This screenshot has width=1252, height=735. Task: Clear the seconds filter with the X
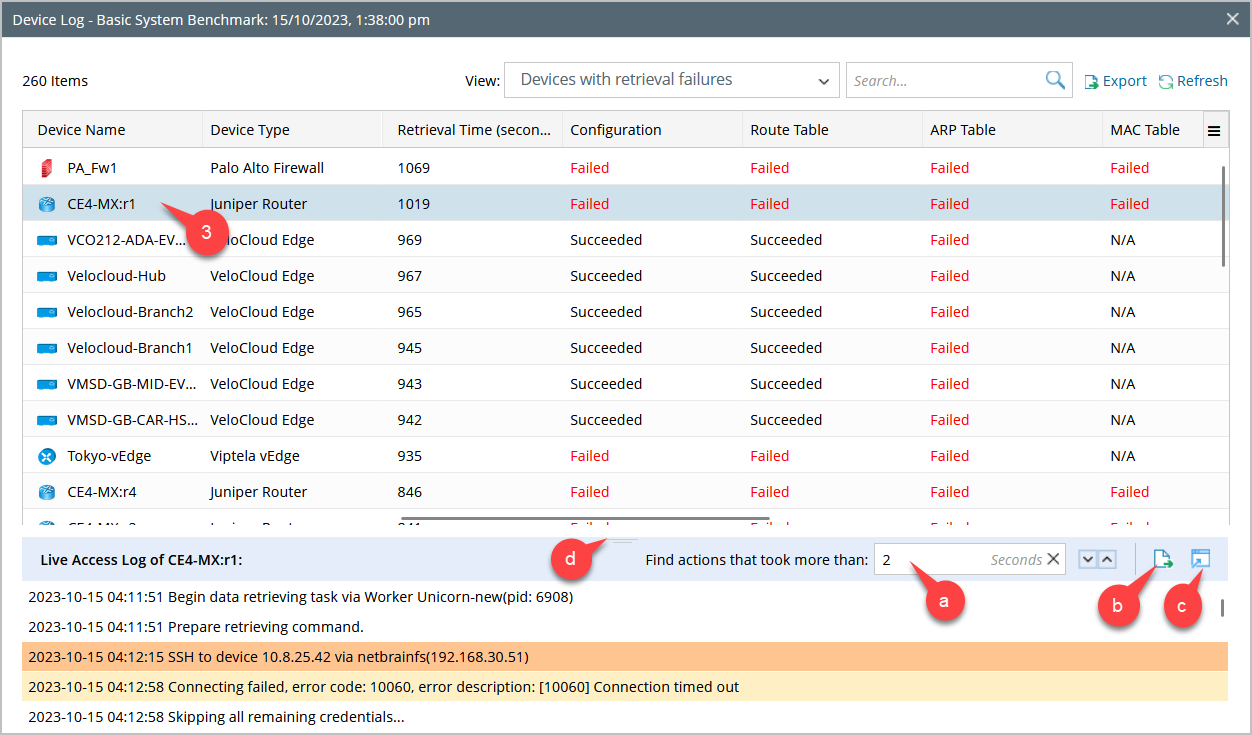pos(1053,560)
